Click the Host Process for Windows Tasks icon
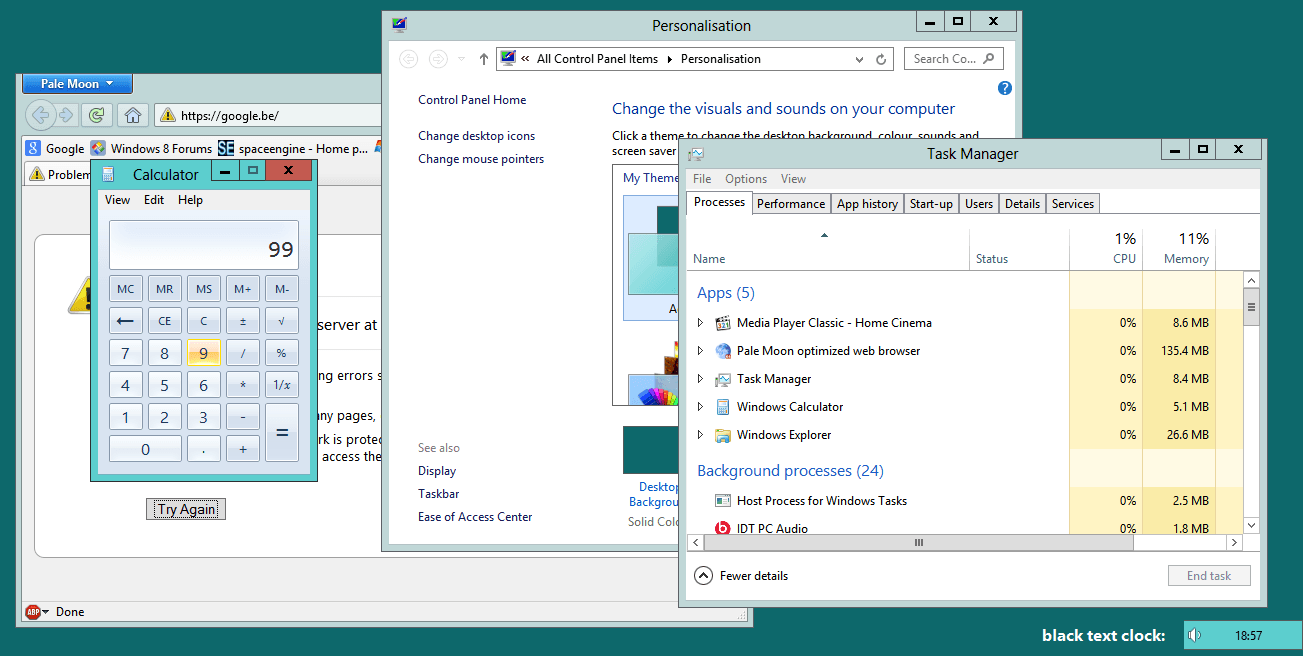Screen dimensions: 1303x656 pyautogui.click(x=723, y=500)
